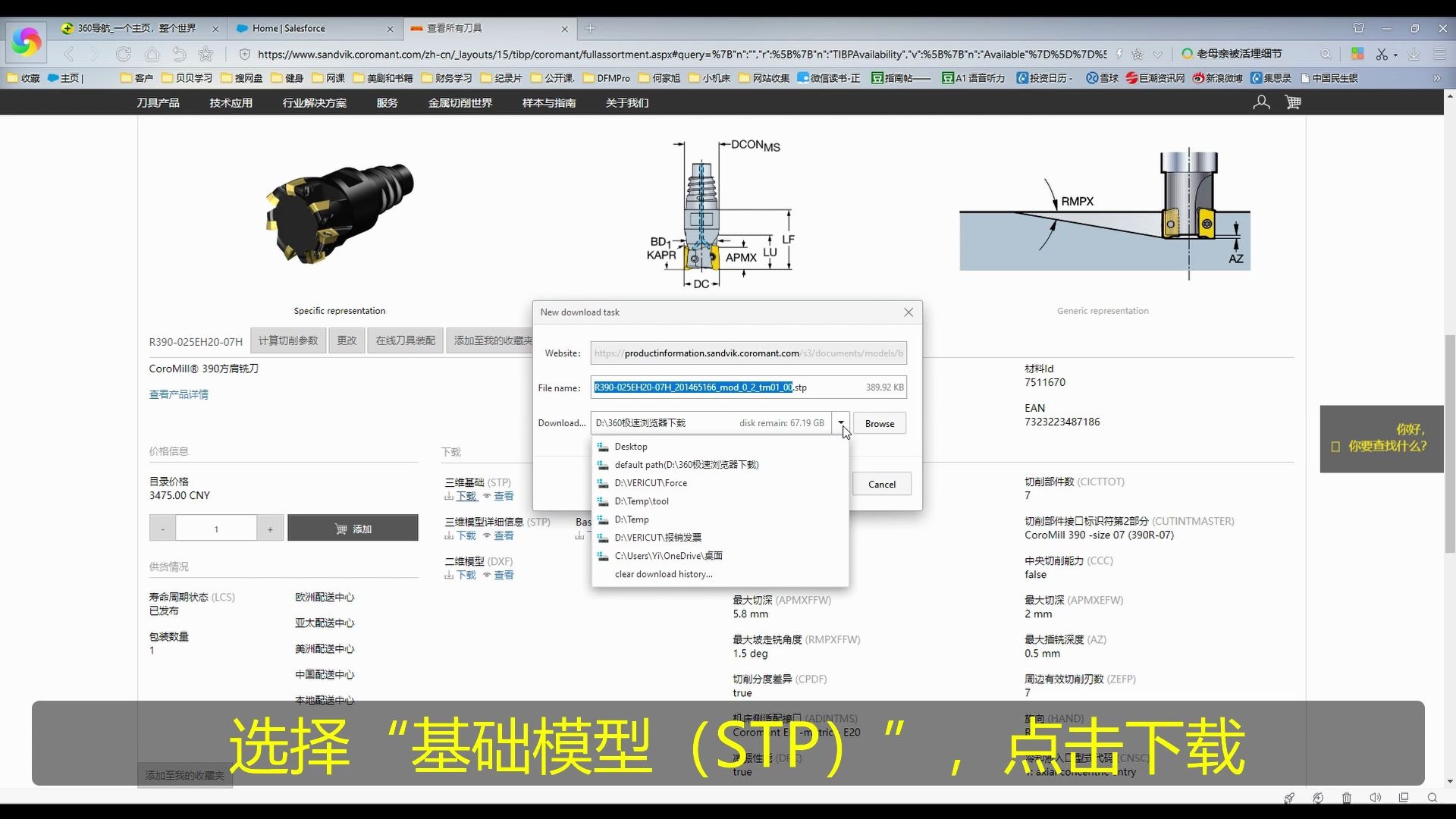This screenshot has height=819, width=1456.
Task: Open 查看产品详情 link
Action: tap(179, 394)
